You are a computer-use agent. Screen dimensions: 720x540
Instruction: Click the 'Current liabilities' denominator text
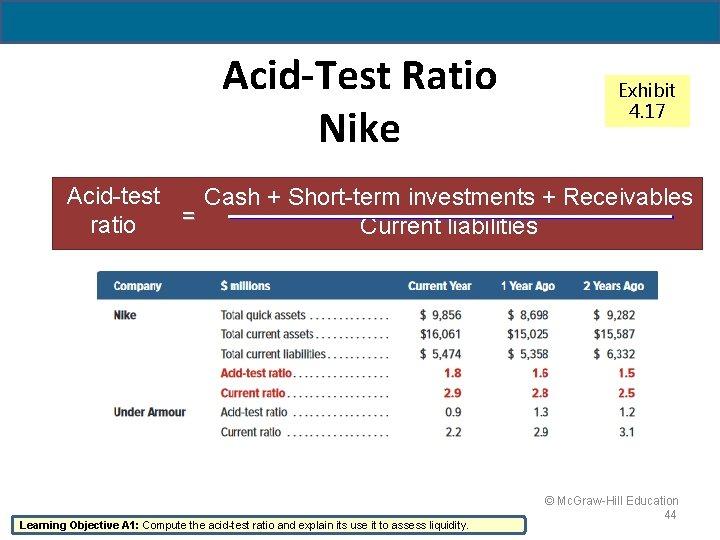pos(449,227)
